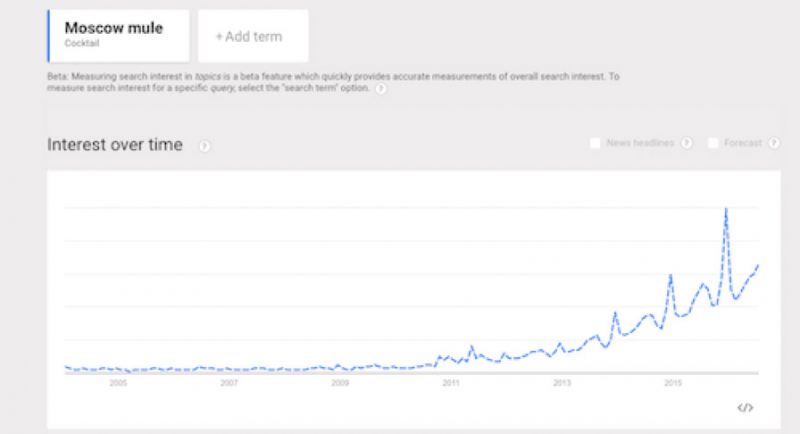Toggle the Forecast checkbox
Image resolution: width=800 pixels, height=434 pixels.
pos(712,144)
